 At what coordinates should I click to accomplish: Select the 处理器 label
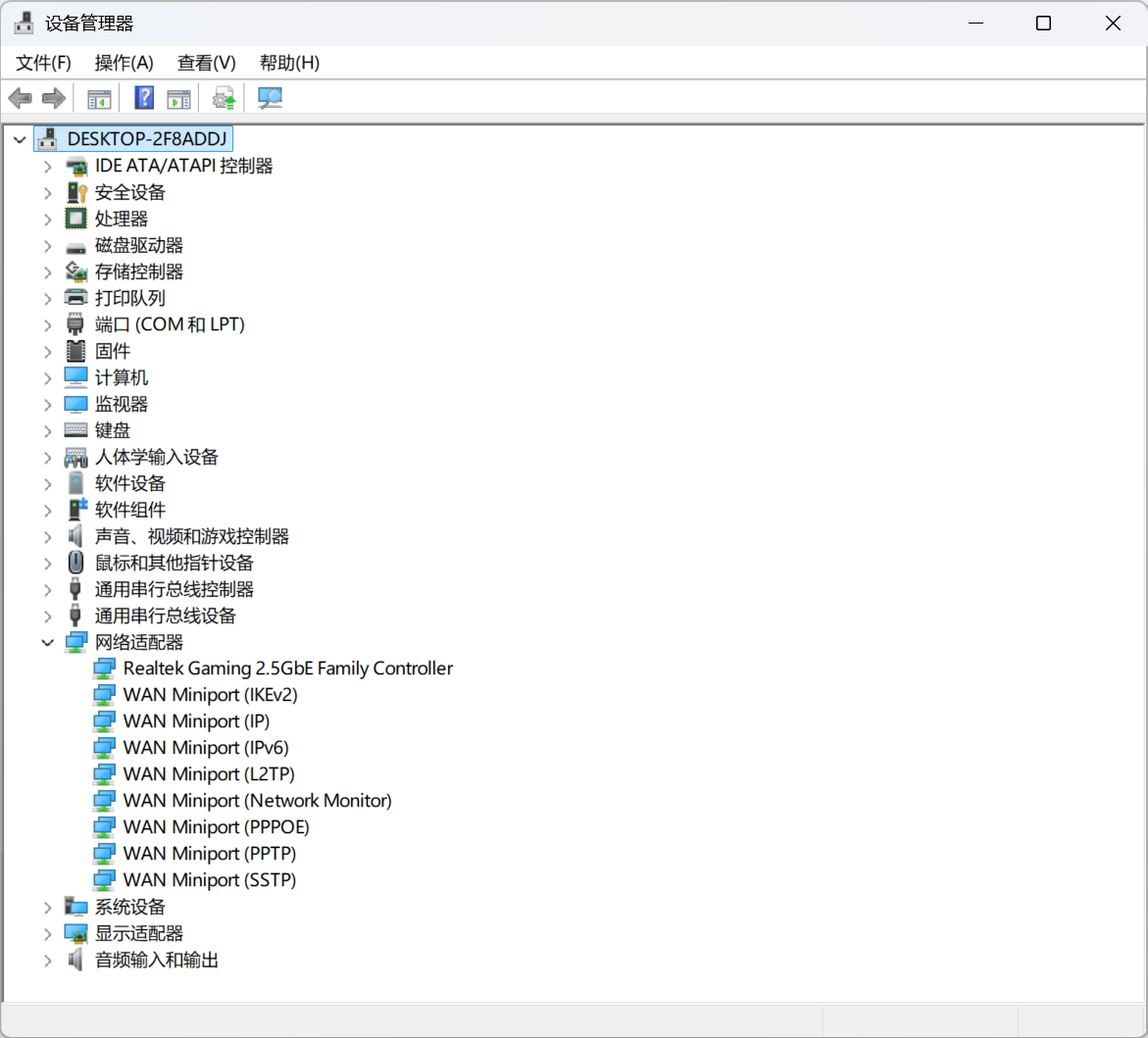coord(121,219)
